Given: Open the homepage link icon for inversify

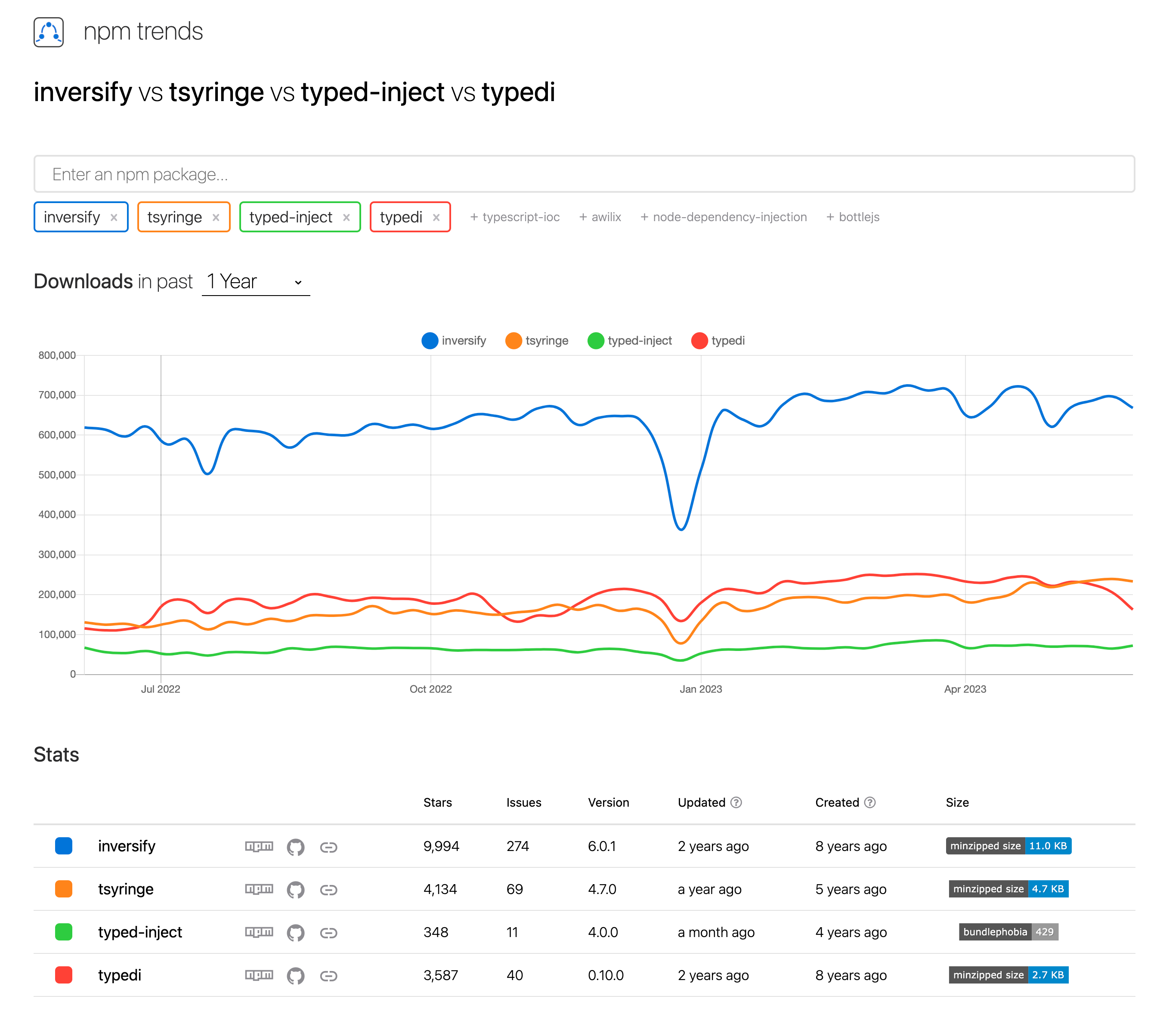Looking at the screenshot, I should (x=328, y=847).
